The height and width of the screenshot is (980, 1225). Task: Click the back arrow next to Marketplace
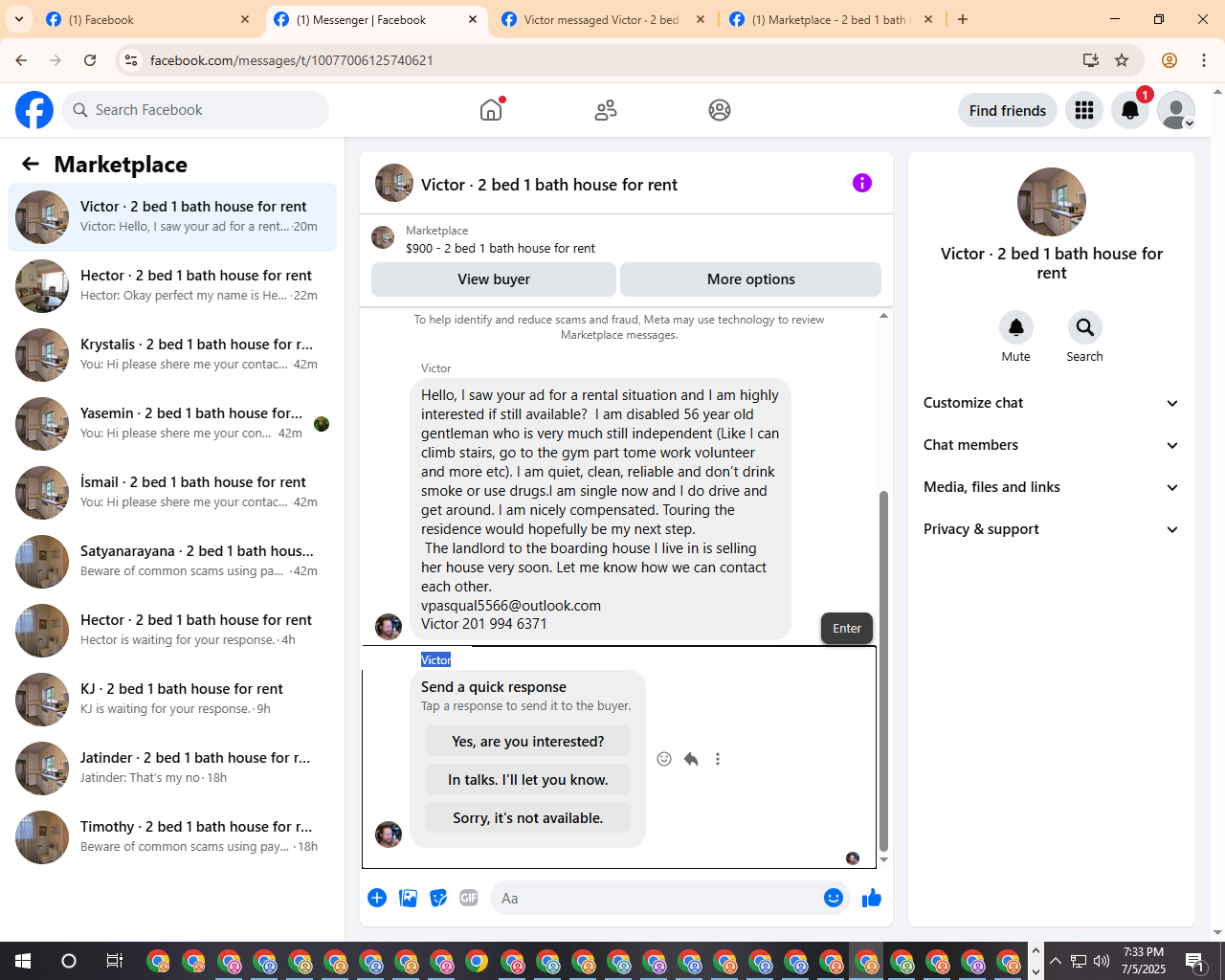click(x=31, y=164)
